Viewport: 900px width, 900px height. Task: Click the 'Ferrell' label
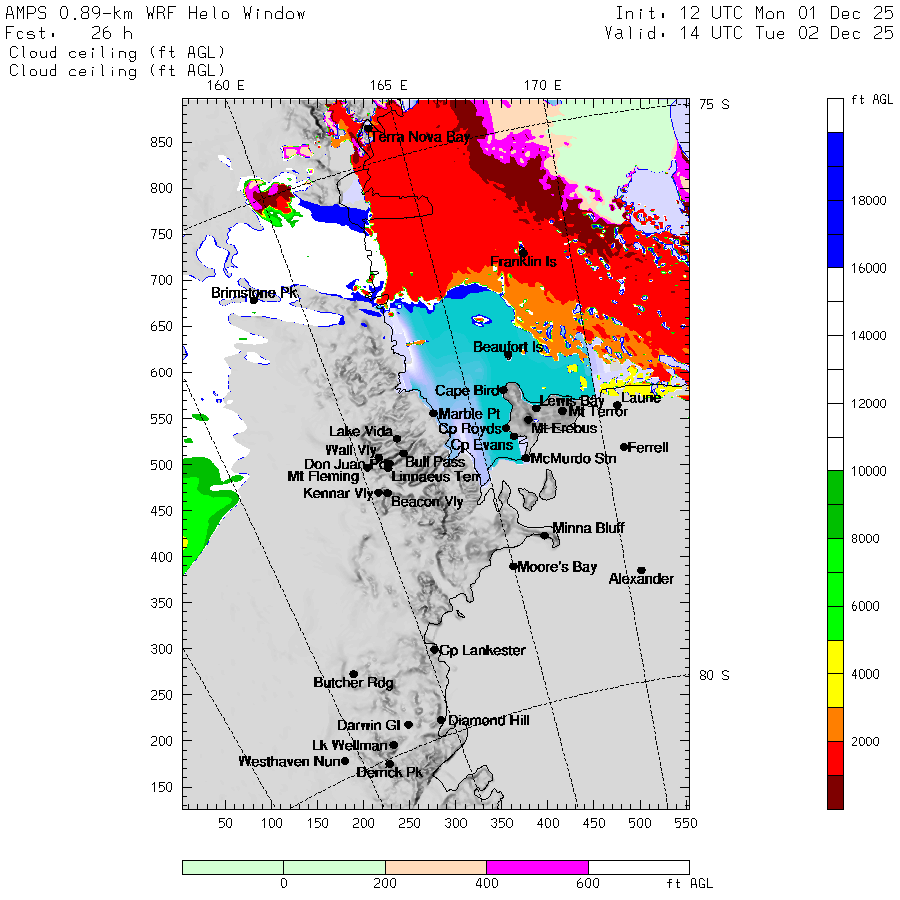coord(648,447)
